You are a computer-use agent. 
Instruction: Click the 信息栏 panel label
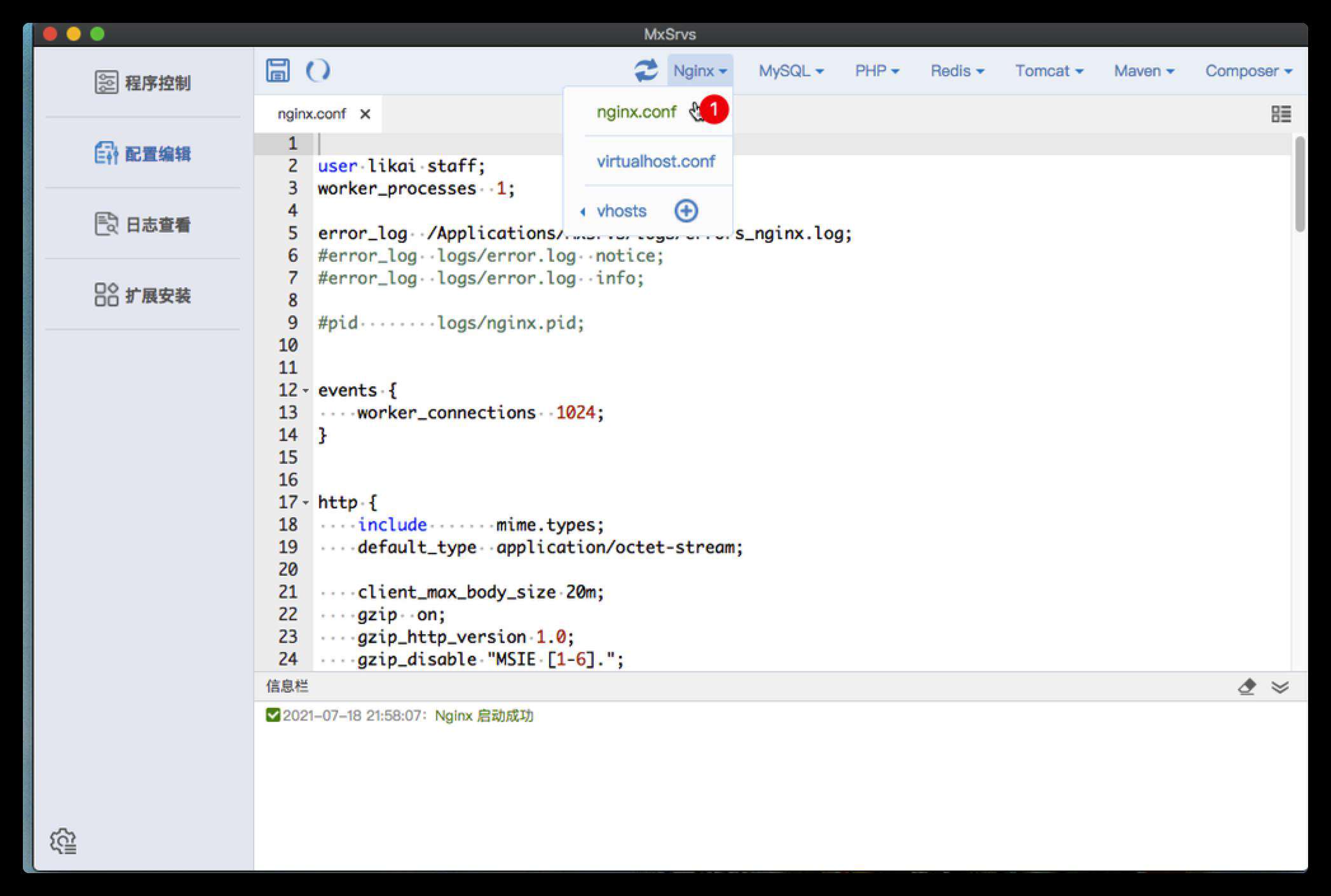coord(287,686)
